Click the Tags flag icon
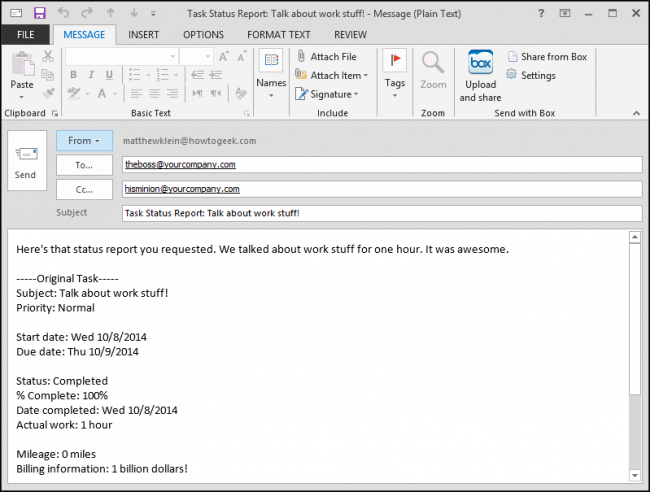This screenshot has height=492, width=650. pyautogui.click(x=395, y=60)
